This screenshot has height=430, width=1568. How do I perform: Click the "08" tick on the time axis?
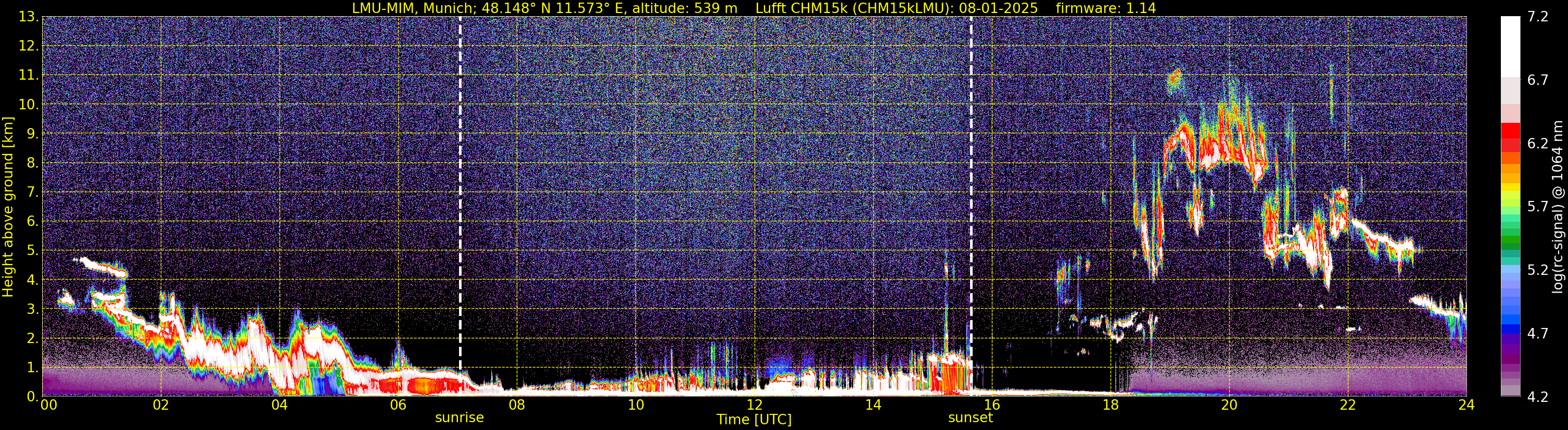click(517, 405)
